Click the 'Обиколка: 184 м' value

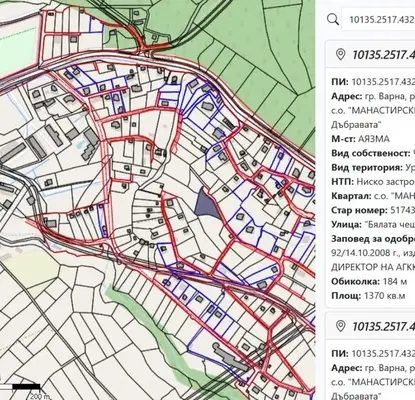(x=369, y=281)
